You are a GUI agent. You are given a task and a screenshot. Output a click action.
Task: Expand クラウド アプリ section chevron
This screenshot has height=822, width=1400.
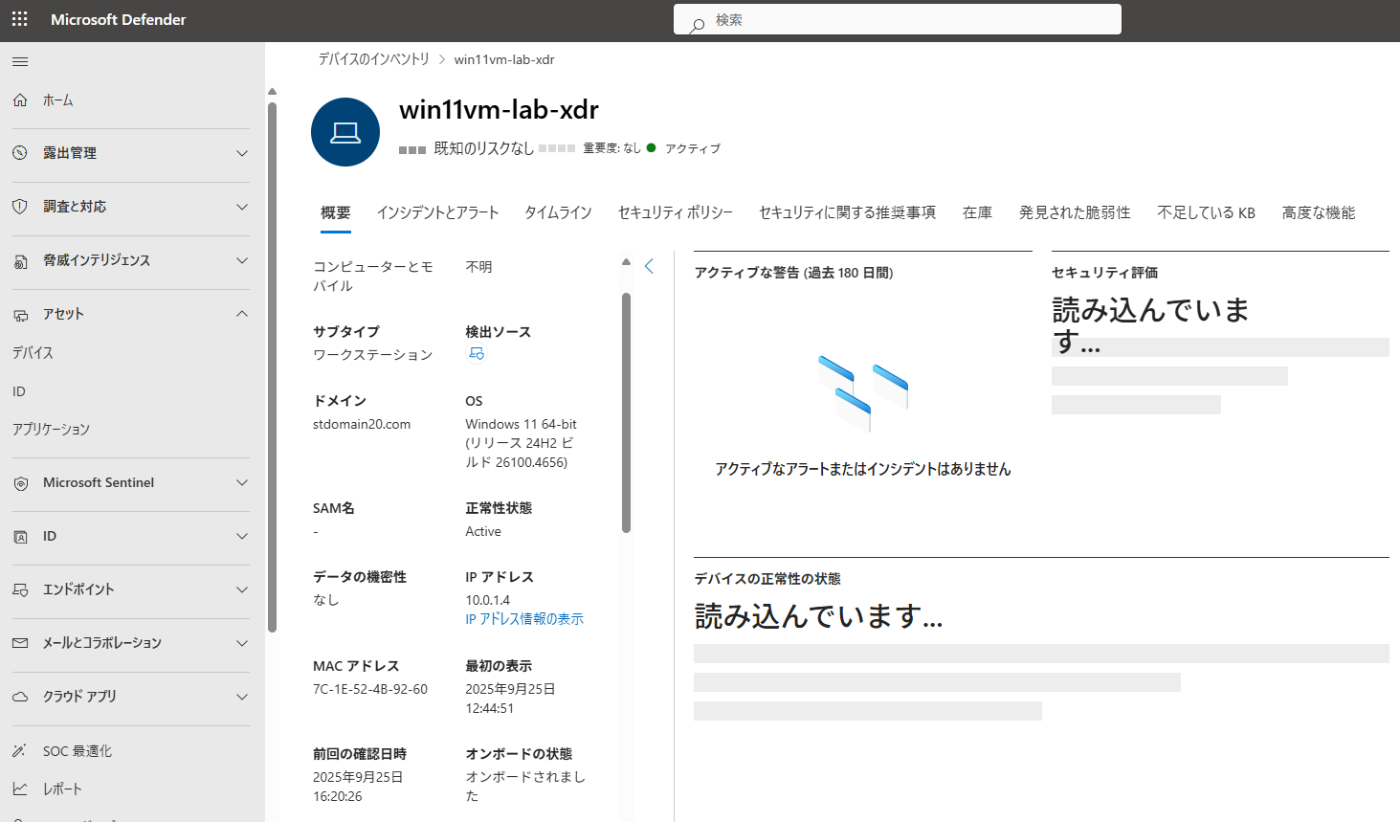coord(241,696)
